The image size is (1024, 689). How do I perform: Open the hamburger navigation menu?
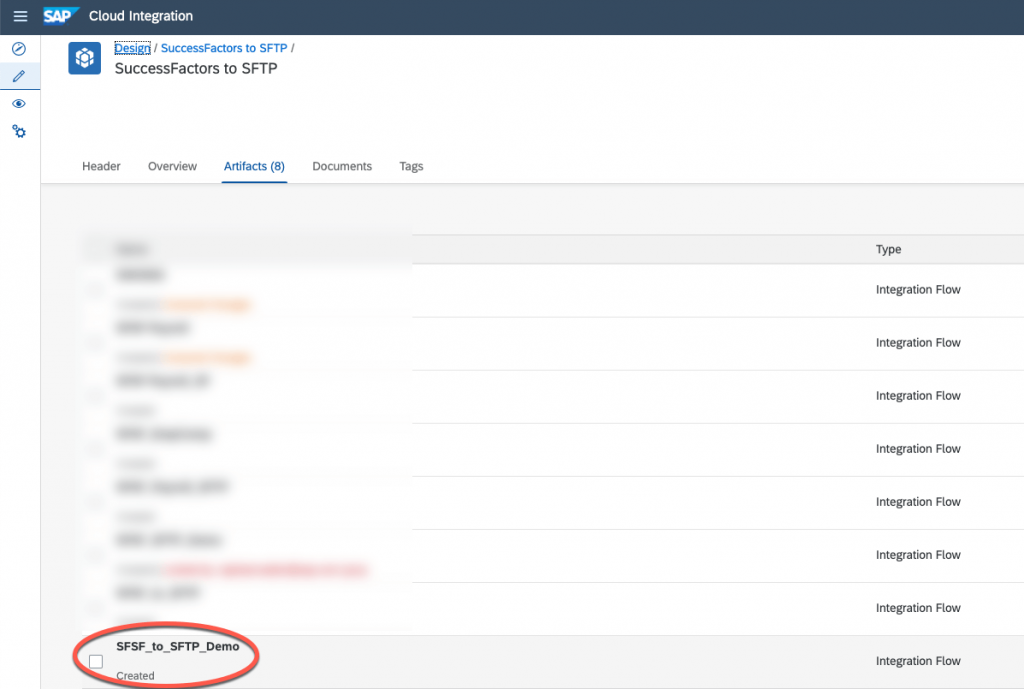coord(20,16)
